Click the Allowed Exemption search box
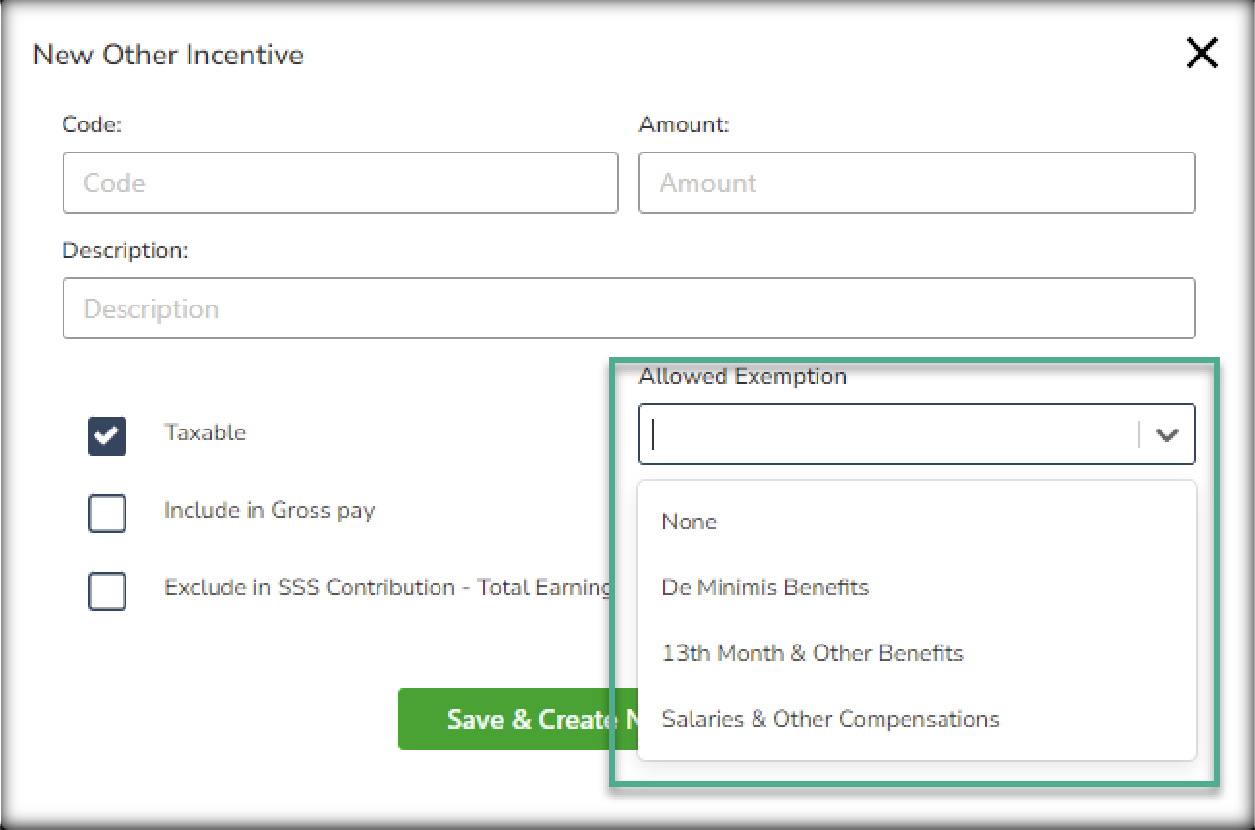Screen dimensions: 1255x830 890,435
